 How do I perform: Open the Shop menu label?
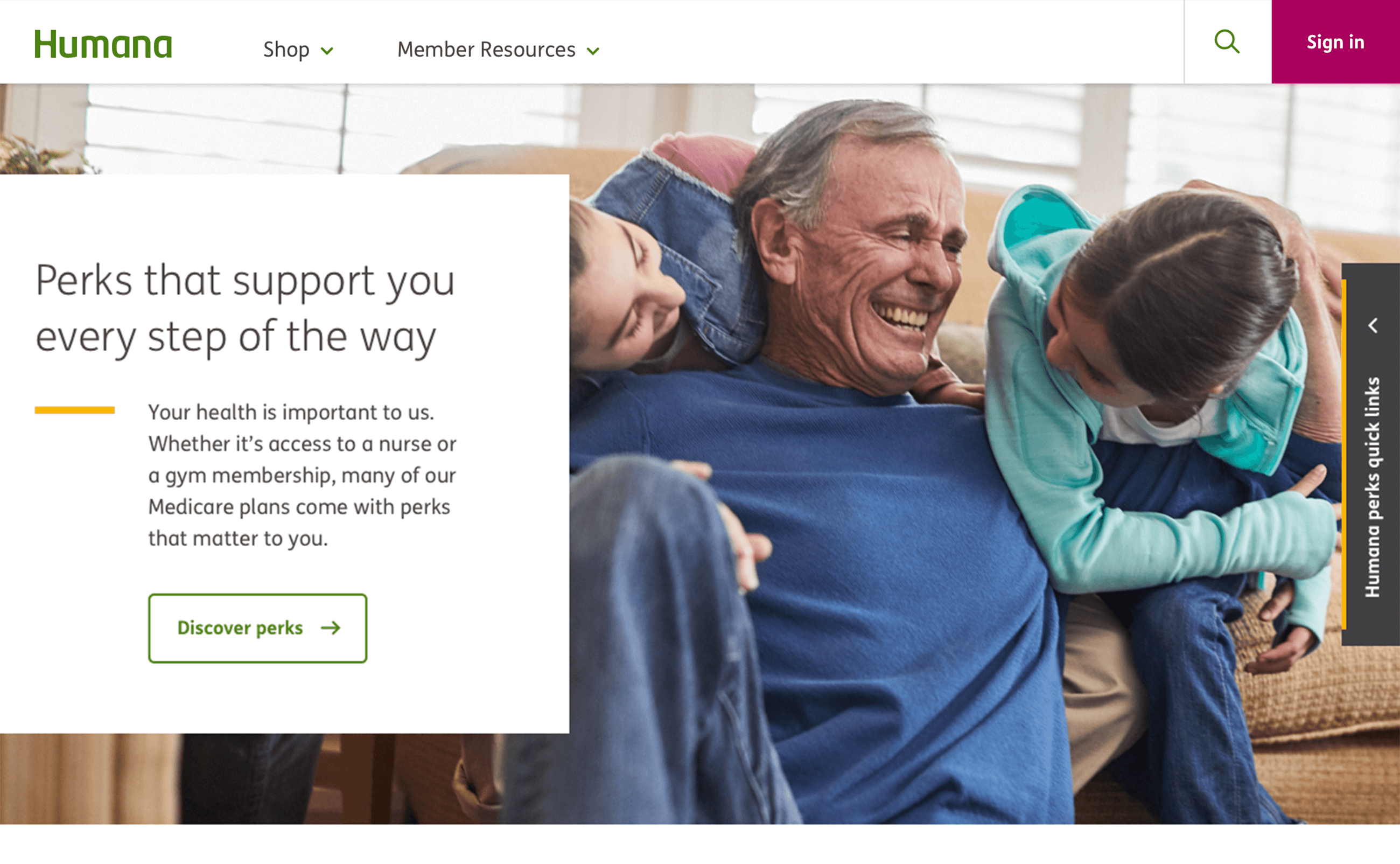pyautogui.click(x=286, y=50)
